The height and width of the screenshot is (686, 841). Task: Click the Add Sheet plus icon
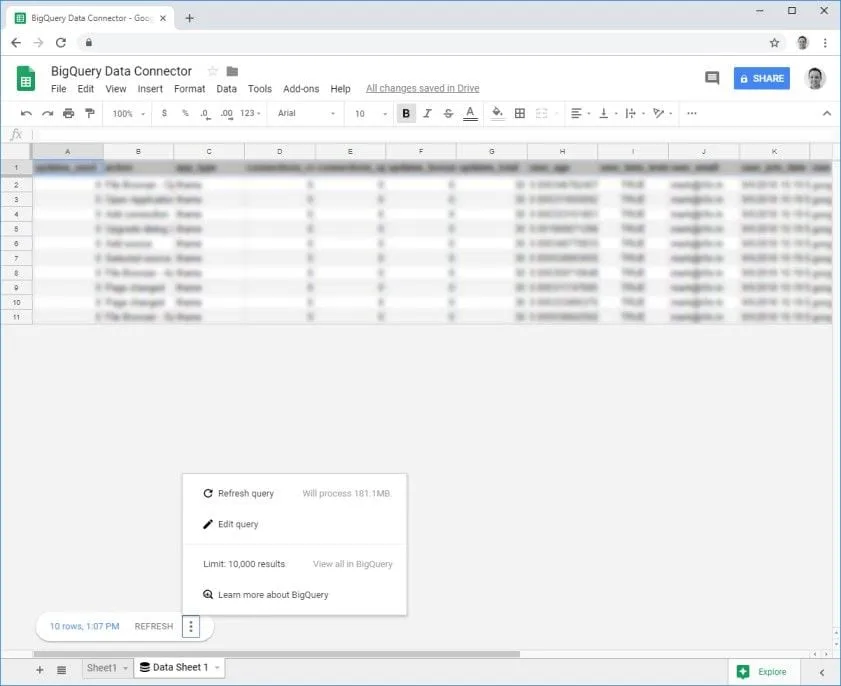pyautogui.click(x=40, y=670)
